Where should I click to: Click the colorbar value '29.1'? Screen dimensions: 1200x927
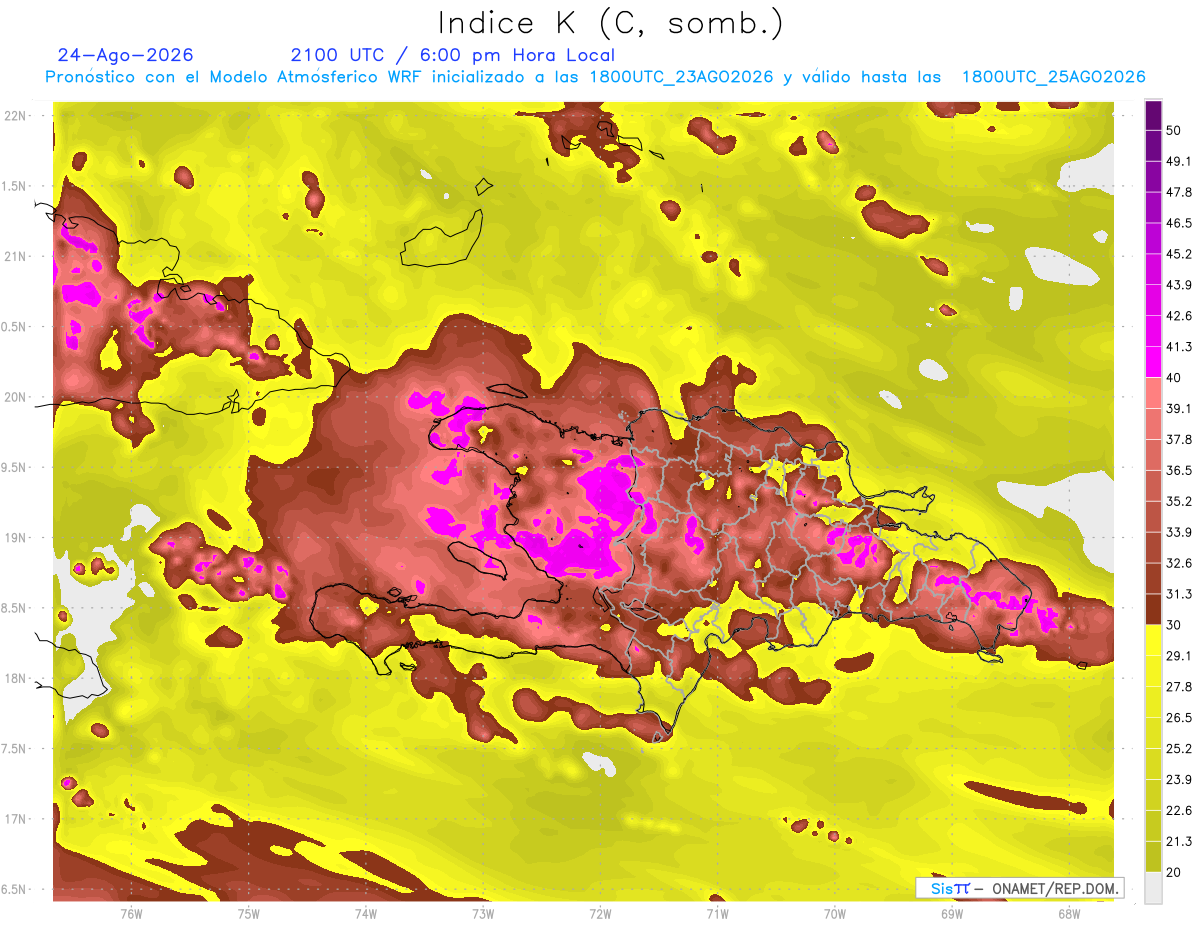click(1178, 655)
